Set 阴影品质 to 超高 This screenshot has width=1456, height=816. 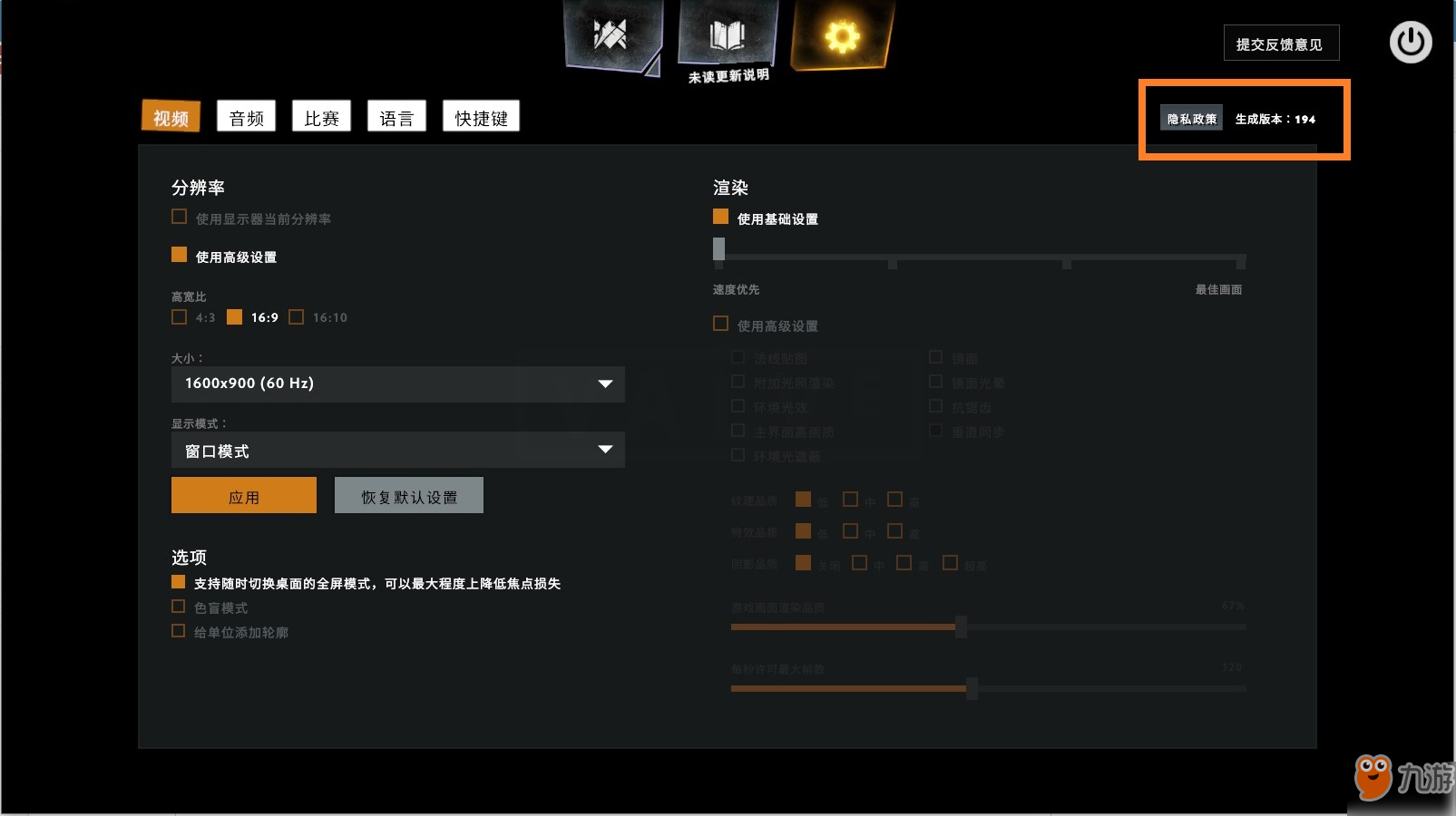point(950,563)
